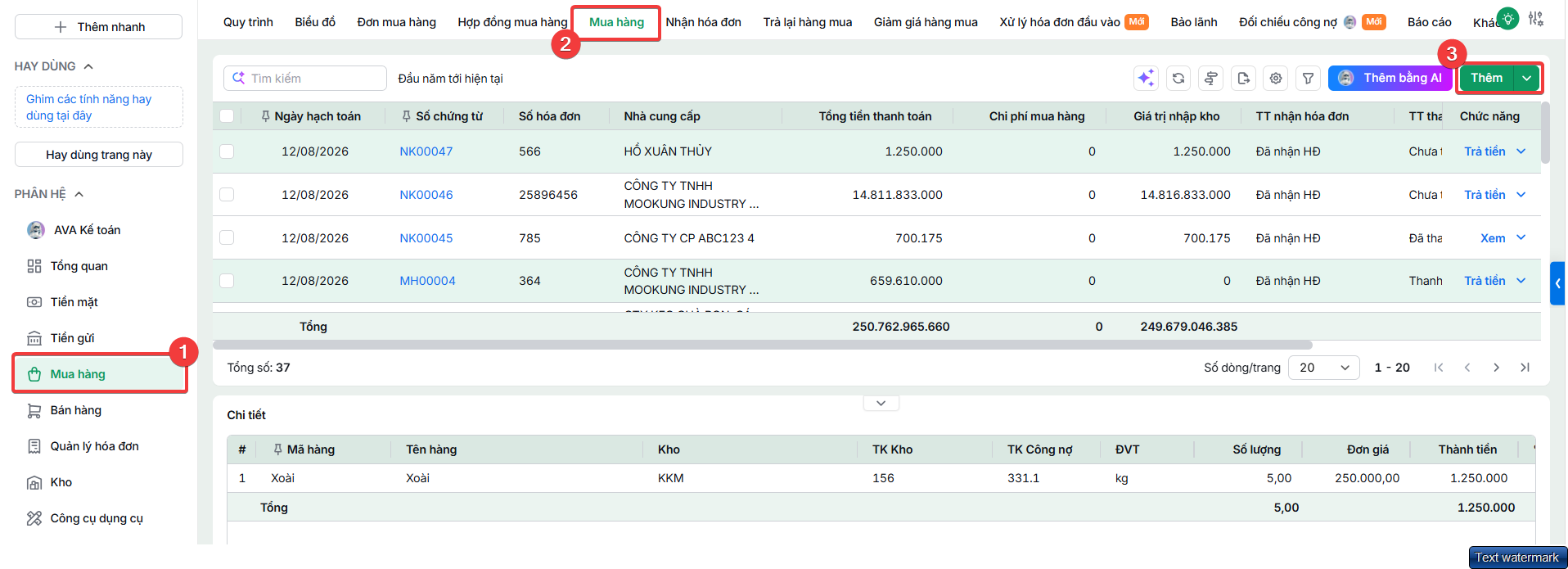Go to next page arrow

(1496, 368)
